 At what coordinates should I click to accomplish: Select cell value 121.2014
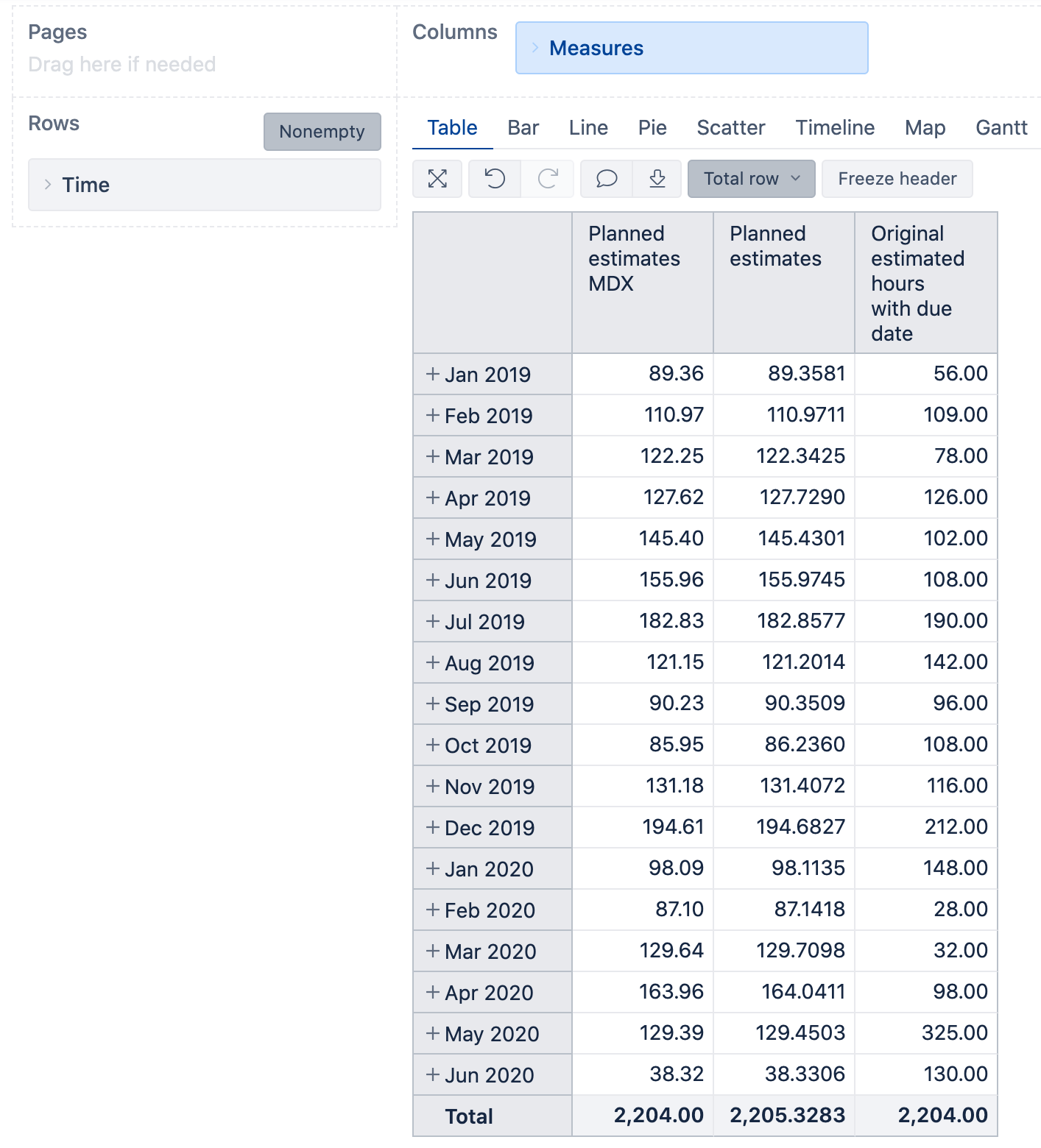click(x=803, y=662)
